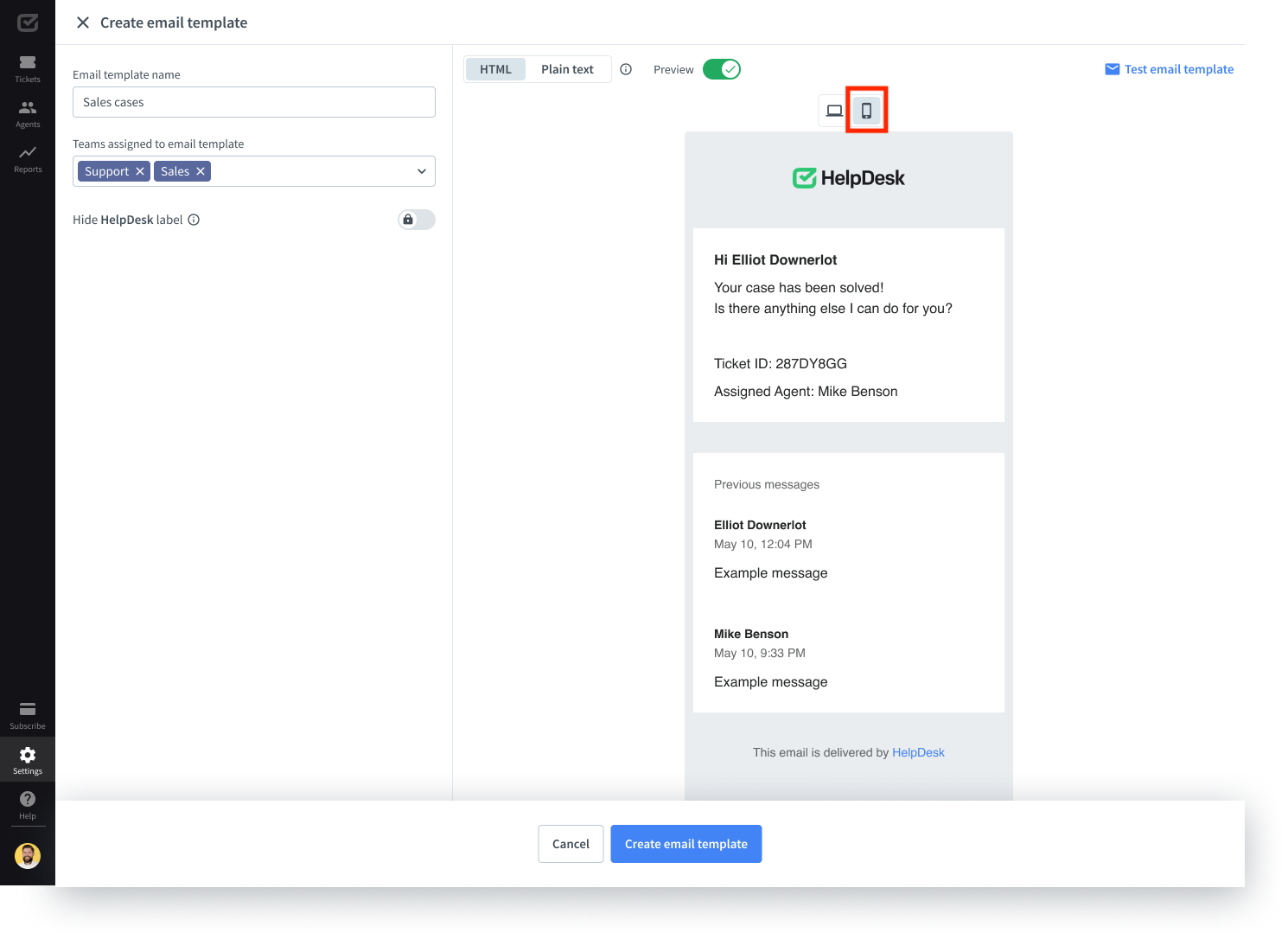Viewport: 1288px width, 939px height.
Task: Click the HelpDesk logo in the sidebar
Action: (27, 22)
